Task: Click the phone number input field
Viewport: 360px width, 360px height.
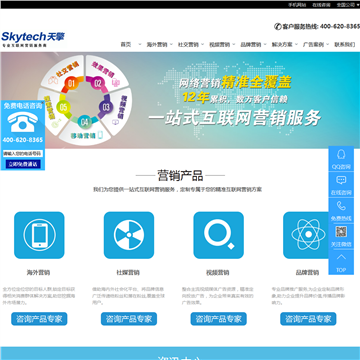Action: (x=23, y=154)
